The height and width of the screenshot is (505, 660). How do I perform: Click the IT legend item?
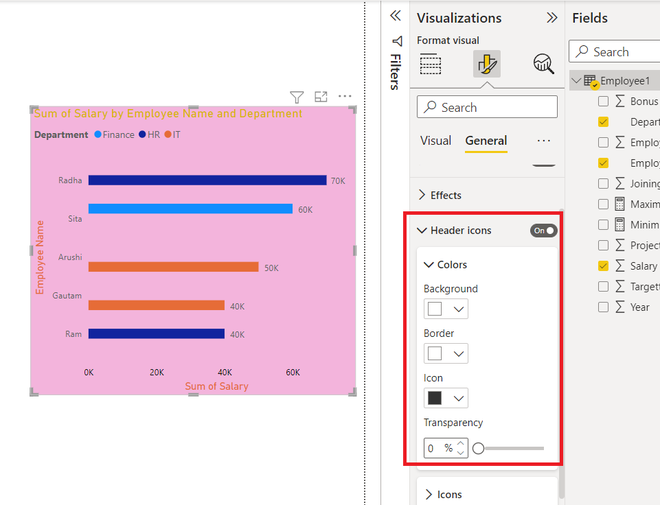point(173,135)
